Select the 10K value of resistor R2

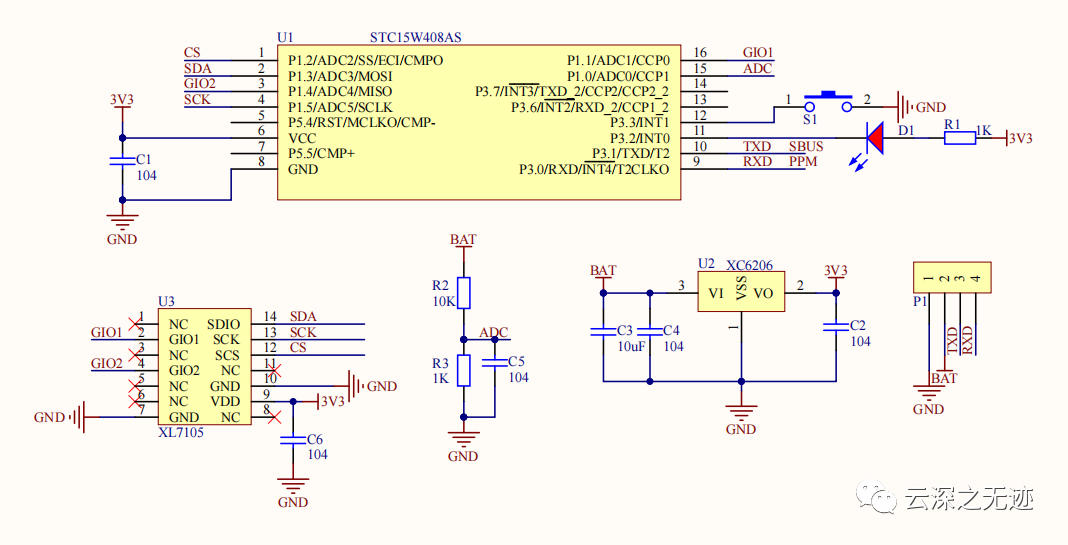(443, 301)
